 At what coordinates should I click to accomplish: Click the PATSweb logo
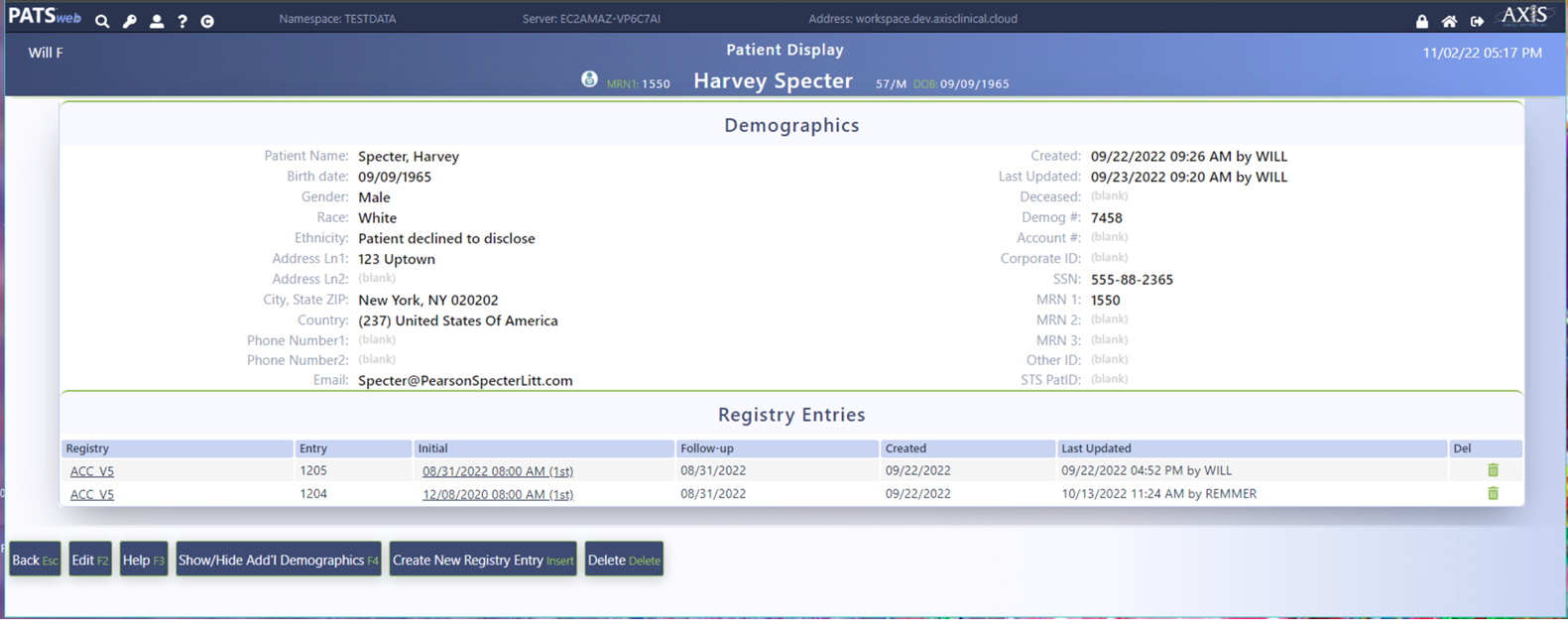pyautogui.click(x=45, y=17)
